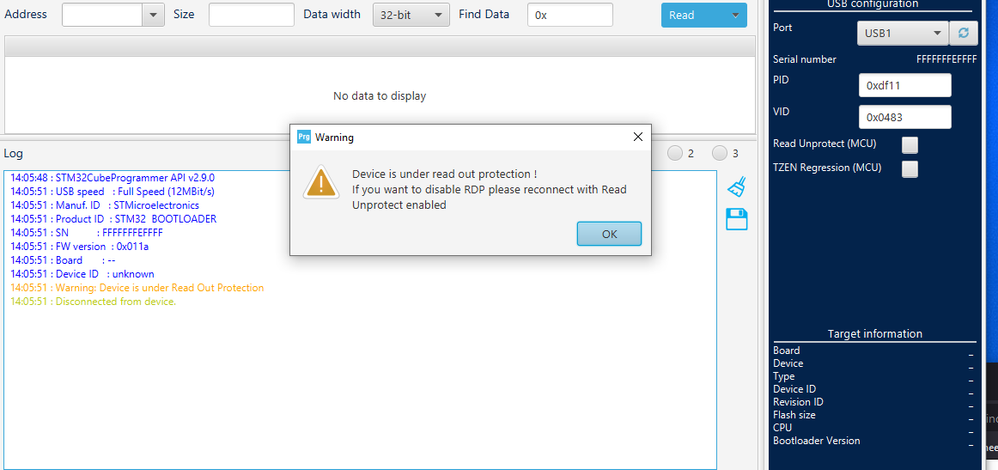Enable TZEN Regression (MCU) checkbox
This screenshot has height=470, width=998.
pos(910,169)
